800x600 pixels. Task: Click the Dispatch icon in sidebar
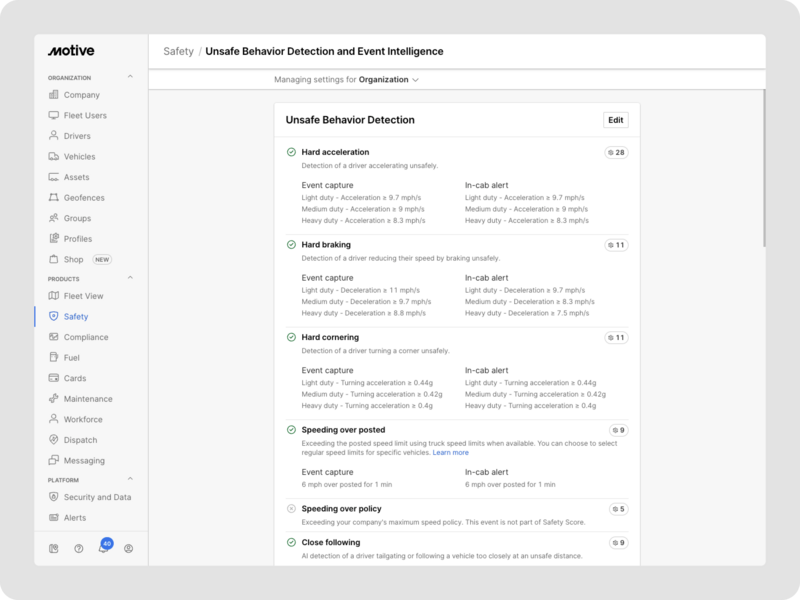54,440
